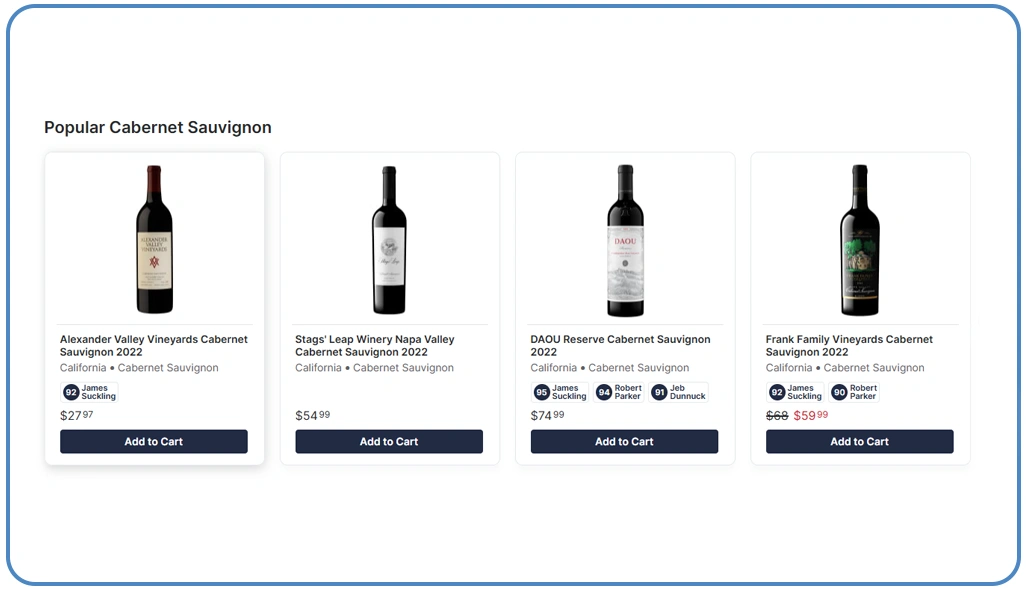Image resolution: width=1026 pixels, height=589 pixels.
Task: Open Alexander Valley Vineyards Cabernet Sauvignon 2022 title
Action: click(154, 346)
